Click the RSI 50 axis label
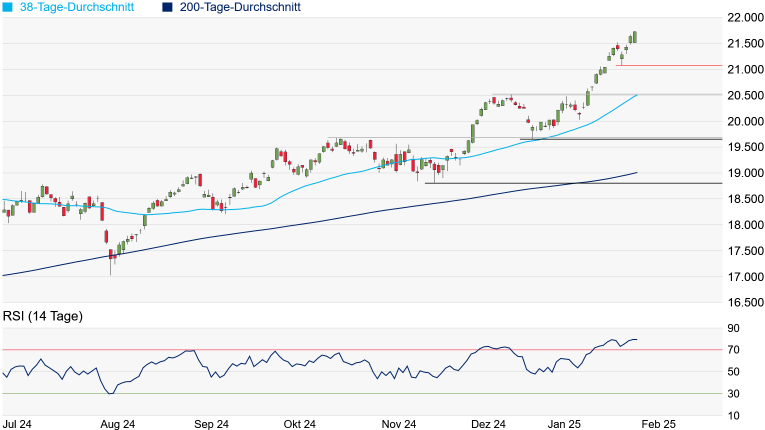765x430 pixels. click(734, 372)
